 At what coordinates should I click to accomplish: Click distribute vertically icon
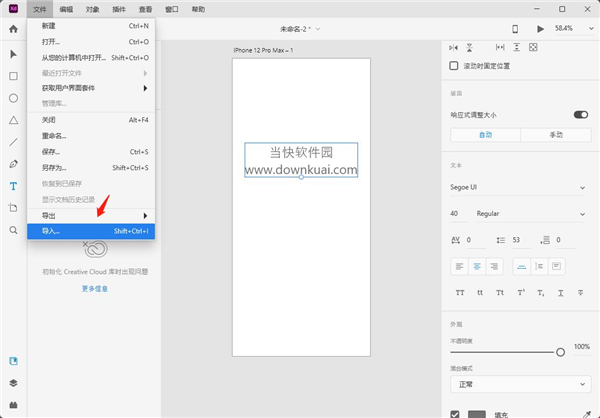(517, 47)
